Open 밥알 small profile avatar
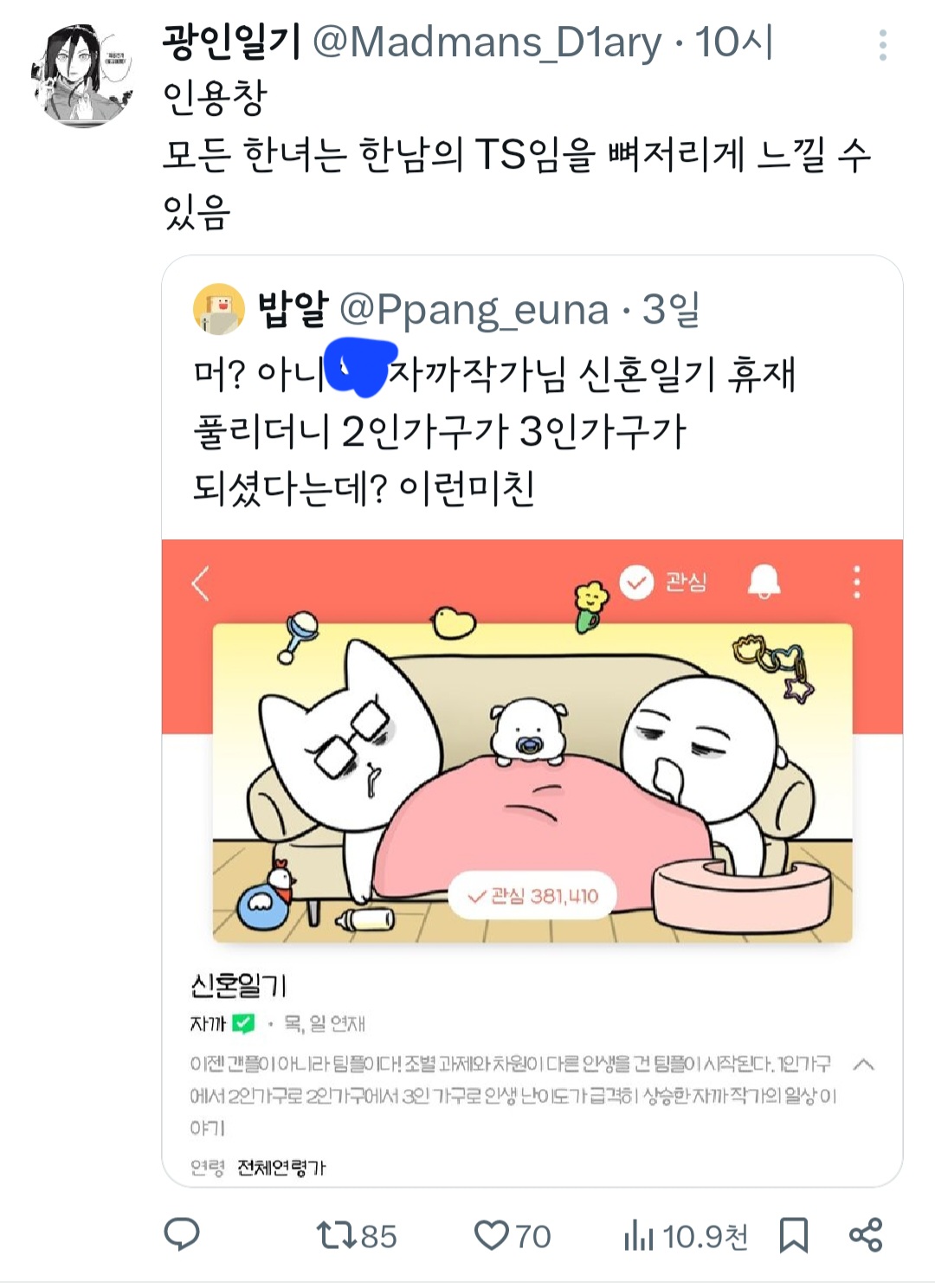The image size is (935, 1288). (218, 309)
